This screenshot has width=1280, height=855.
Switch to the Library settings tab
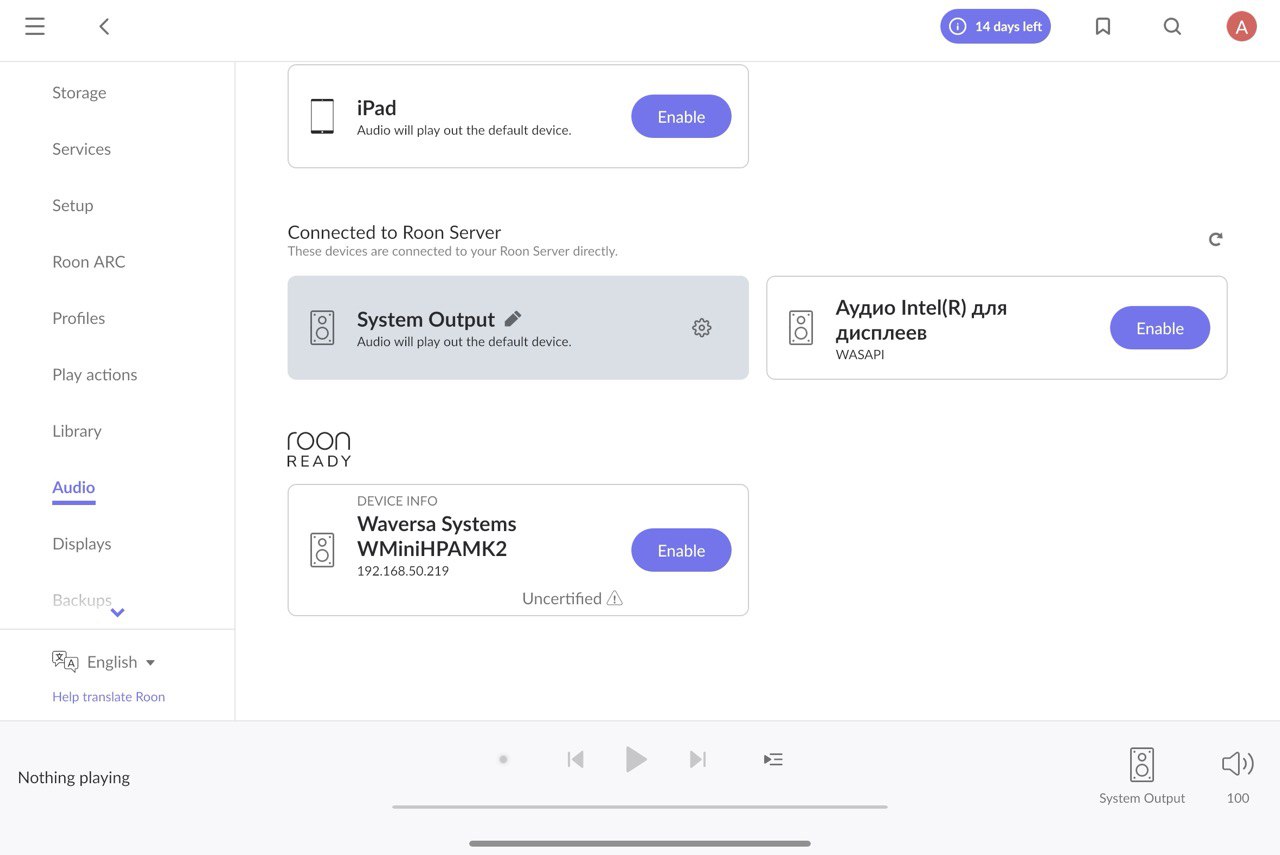(x=77, y=431)
